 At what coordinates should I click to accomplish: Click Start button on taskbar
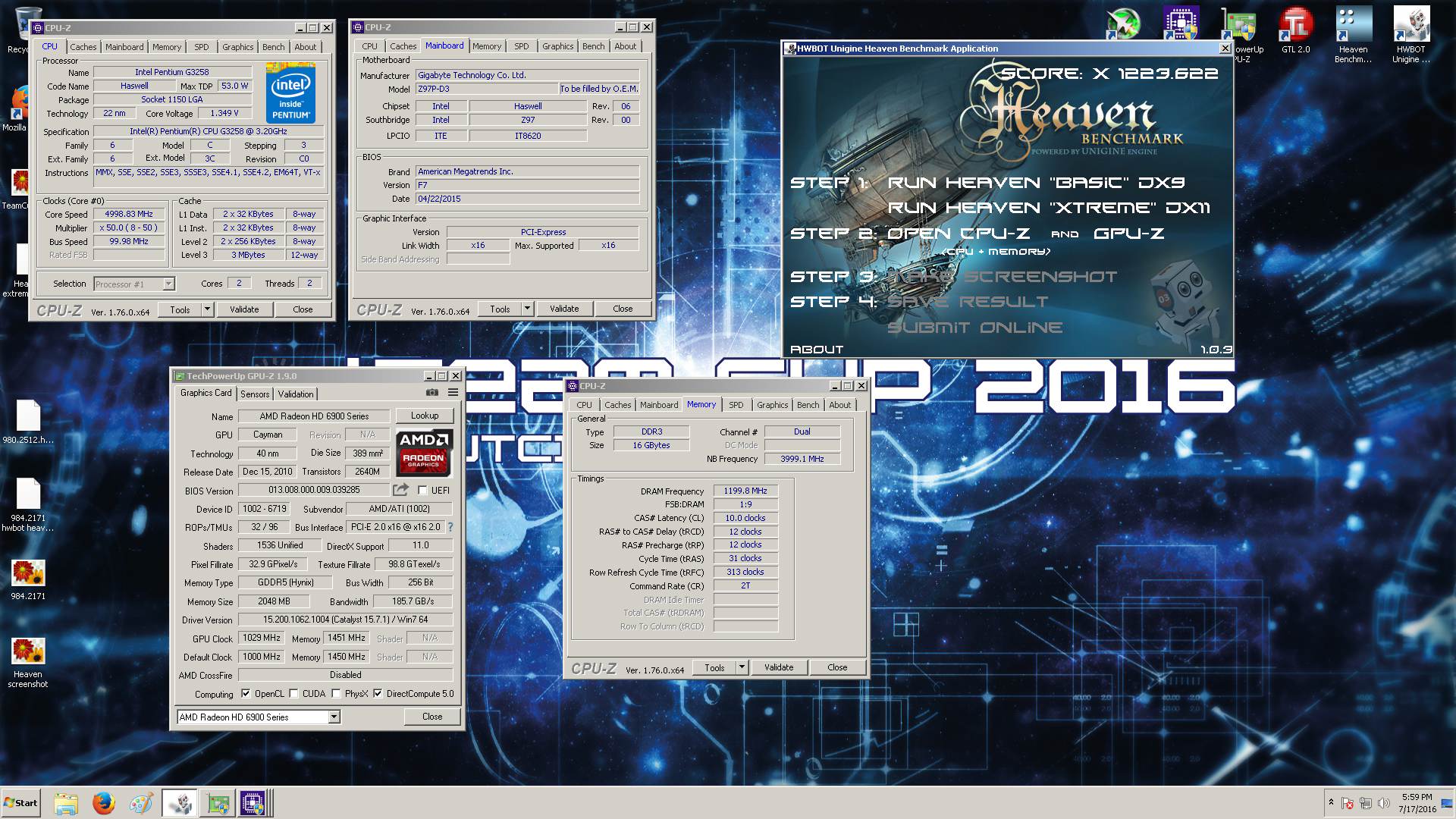20,803
